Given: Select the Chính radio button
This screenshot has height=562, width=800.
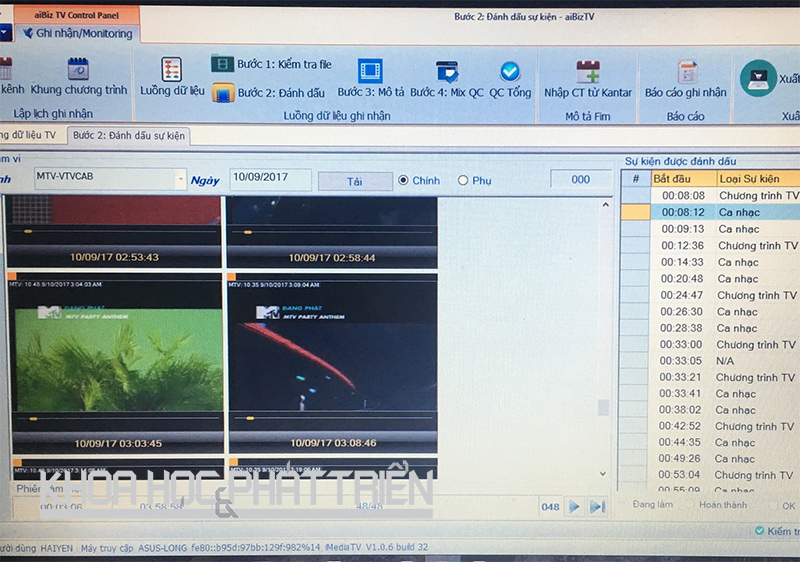Looking at the screenshot, I should click(404, 181).
